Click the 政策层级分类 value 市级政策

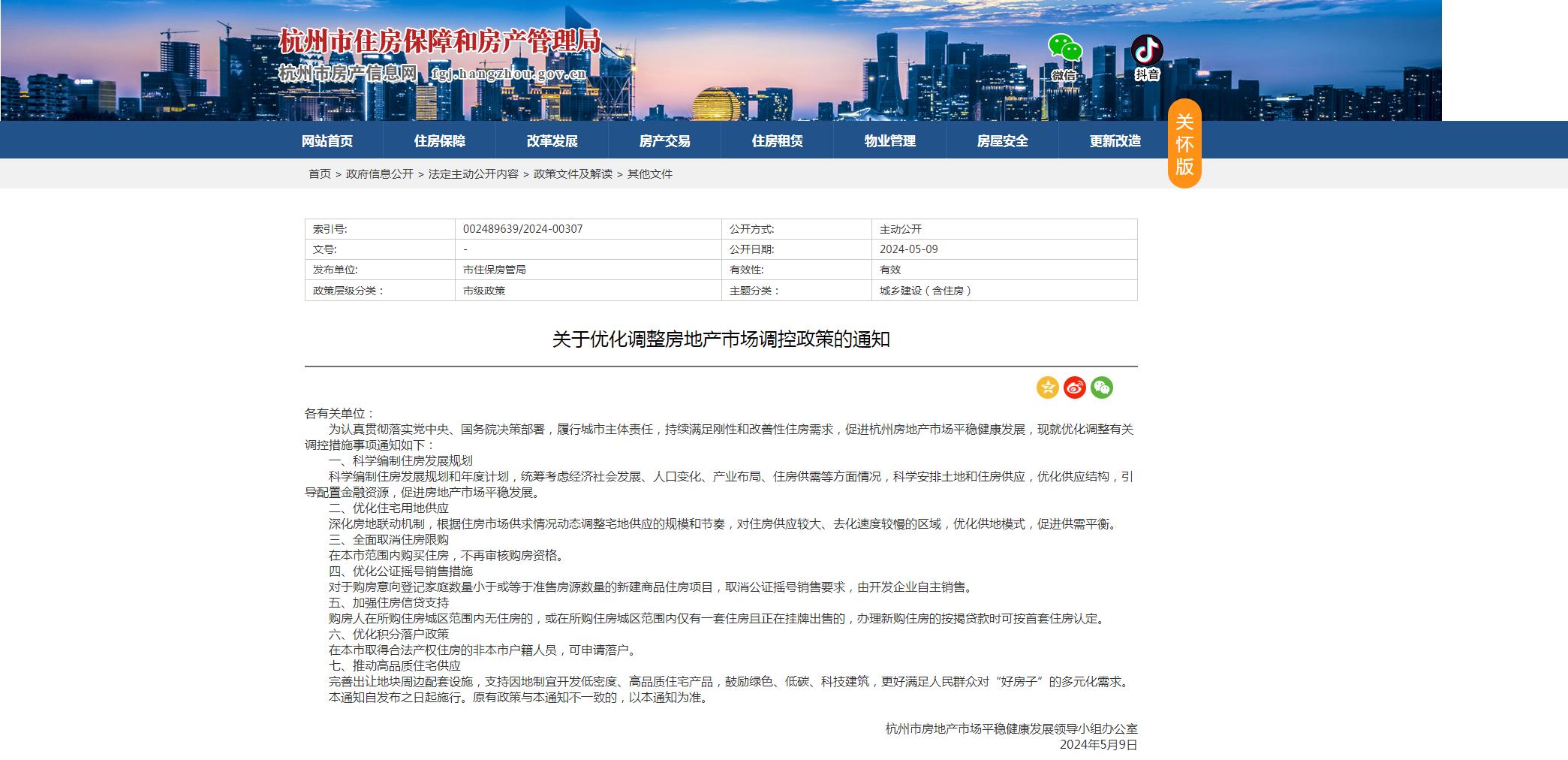click(x=484, y=291)
